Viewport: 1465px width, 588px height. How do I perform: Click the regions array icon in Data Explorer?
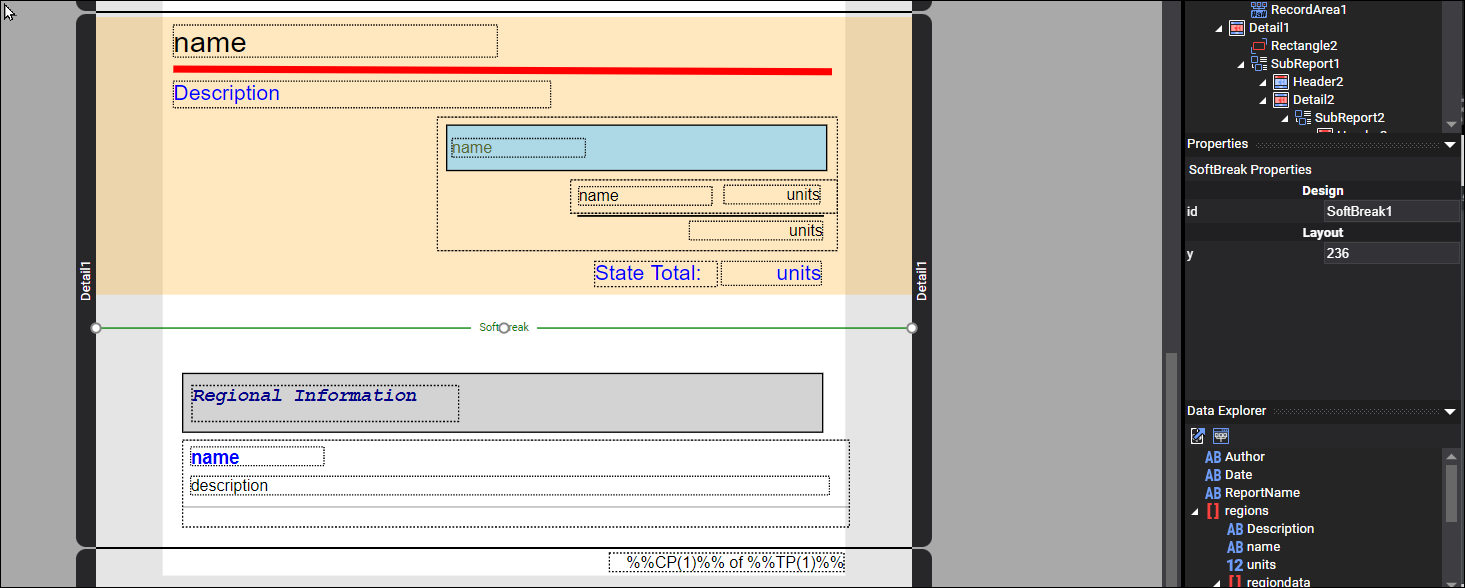click(x=1213, y=511)
